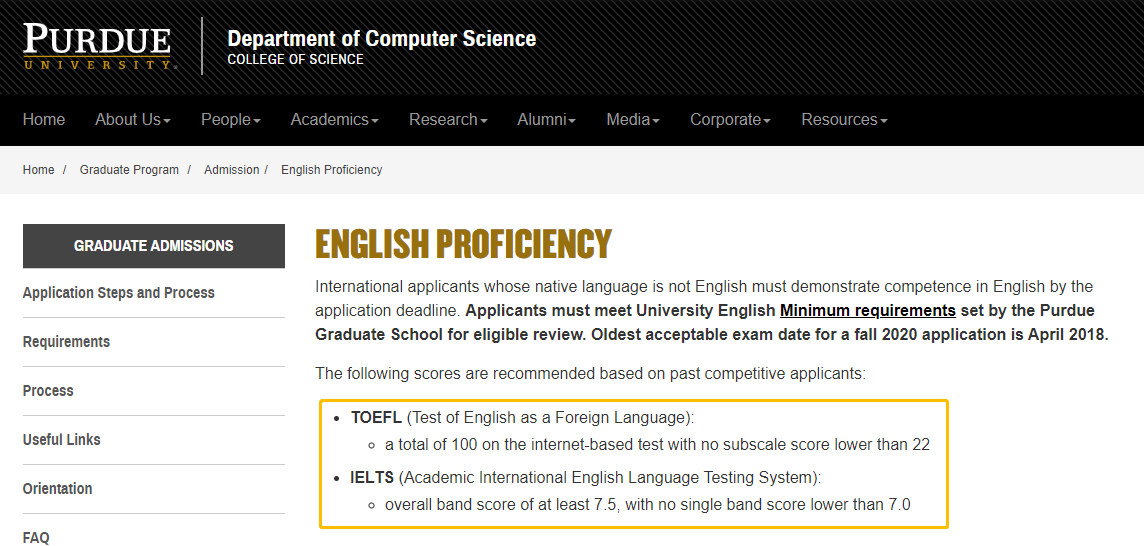Click the Home breadcrumb link

[39, 170]
